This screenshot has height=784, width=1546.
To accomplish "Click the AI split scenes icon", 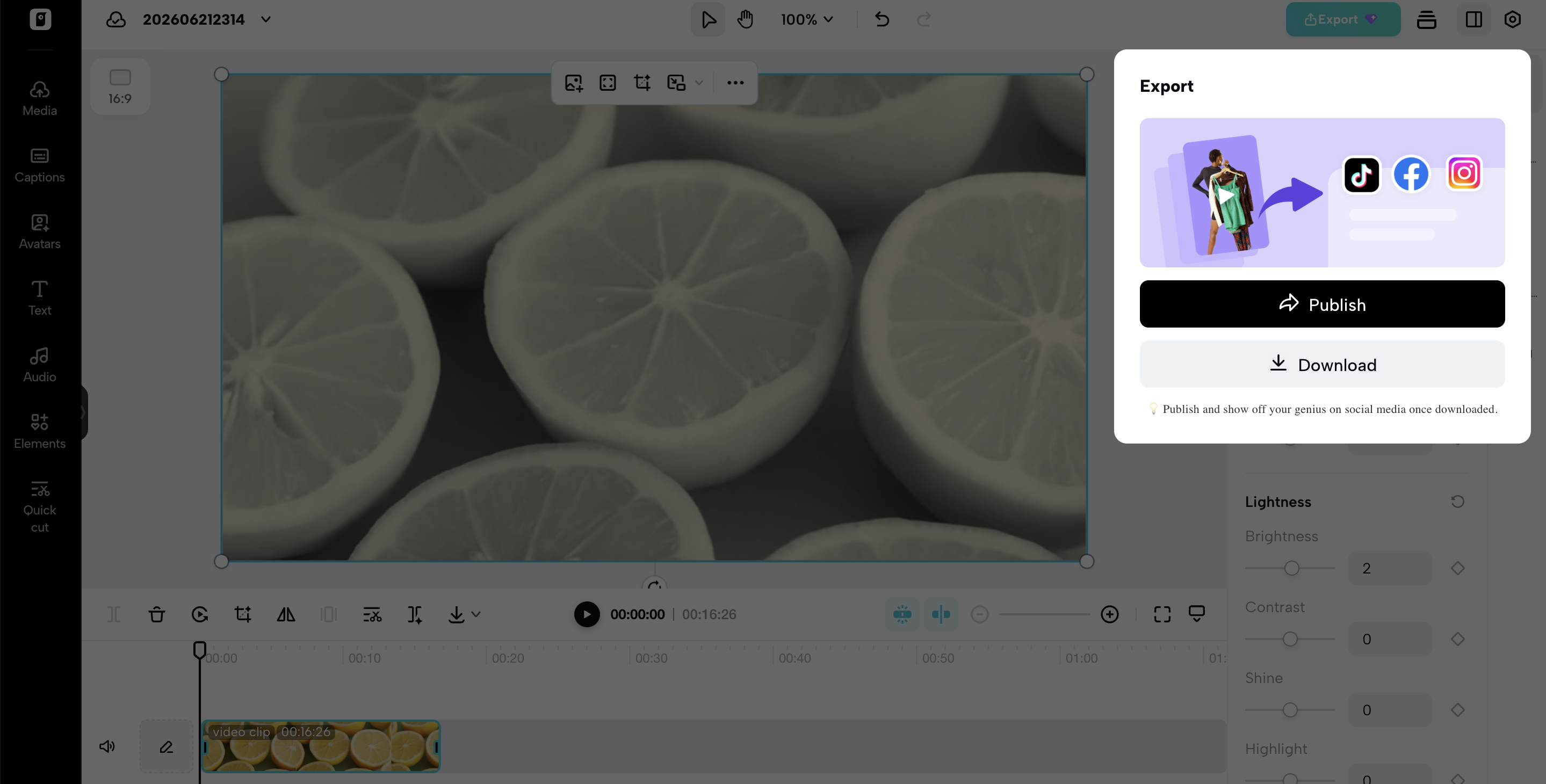I will click(415, 614).
